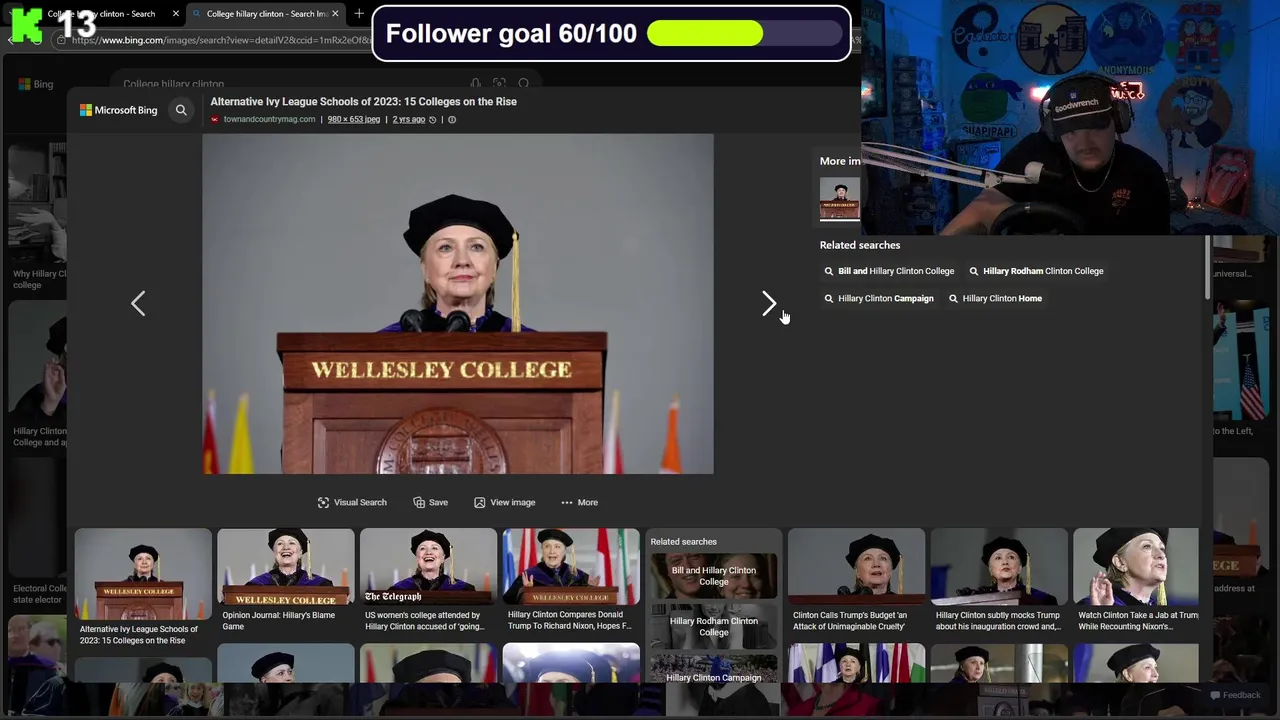The width and height of the screenshot is (1280, 720).
Task: Search 'Hillary Clinton Home' related chip
Action: click(x=995, y=298)
